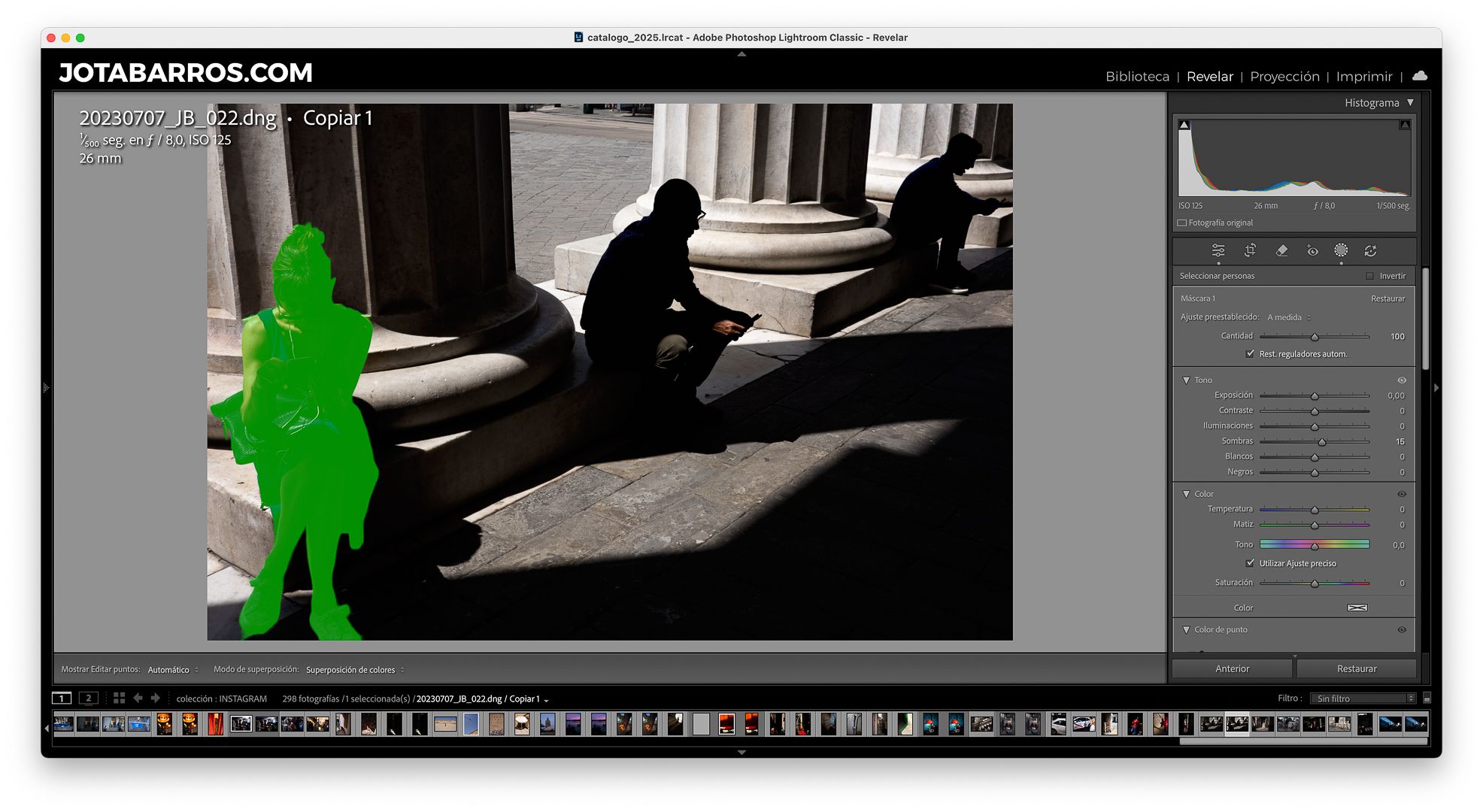Open the Imprimir module
The width and height of the screenshot is (1483, 812).
[x=1363, y=77]
